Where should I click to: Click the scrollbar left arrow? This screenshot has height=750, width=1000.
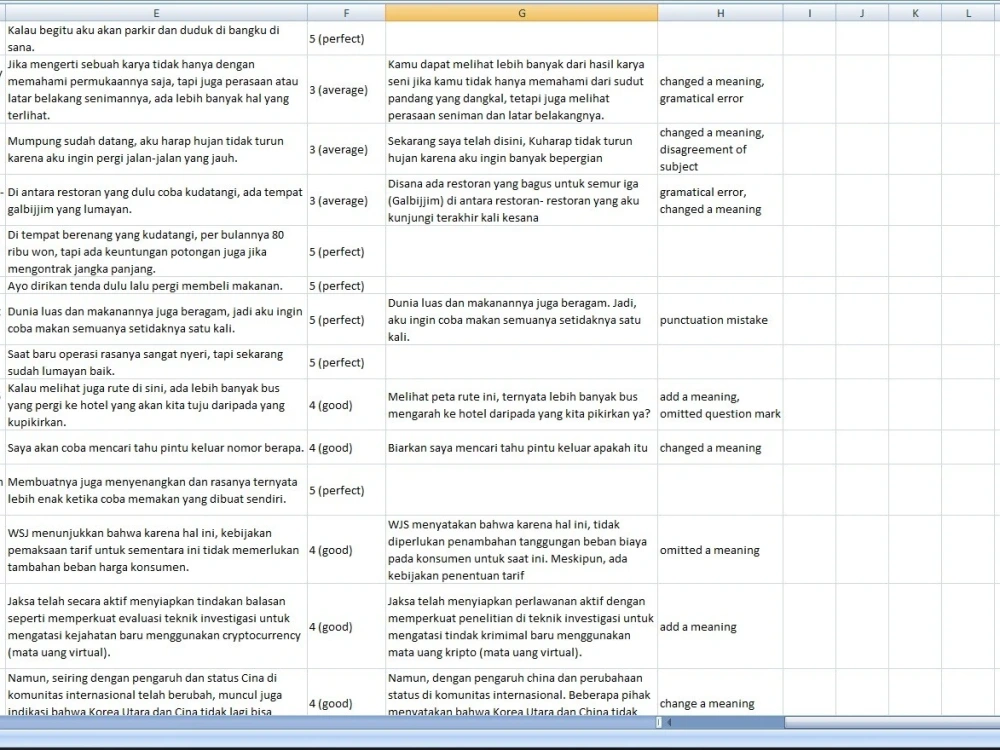669,723
